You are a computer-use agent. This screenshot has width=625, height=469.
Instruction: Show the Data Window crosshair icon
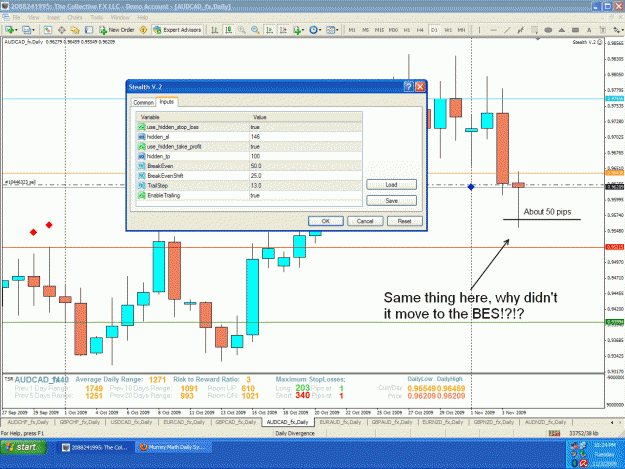[x=61, y=30]
